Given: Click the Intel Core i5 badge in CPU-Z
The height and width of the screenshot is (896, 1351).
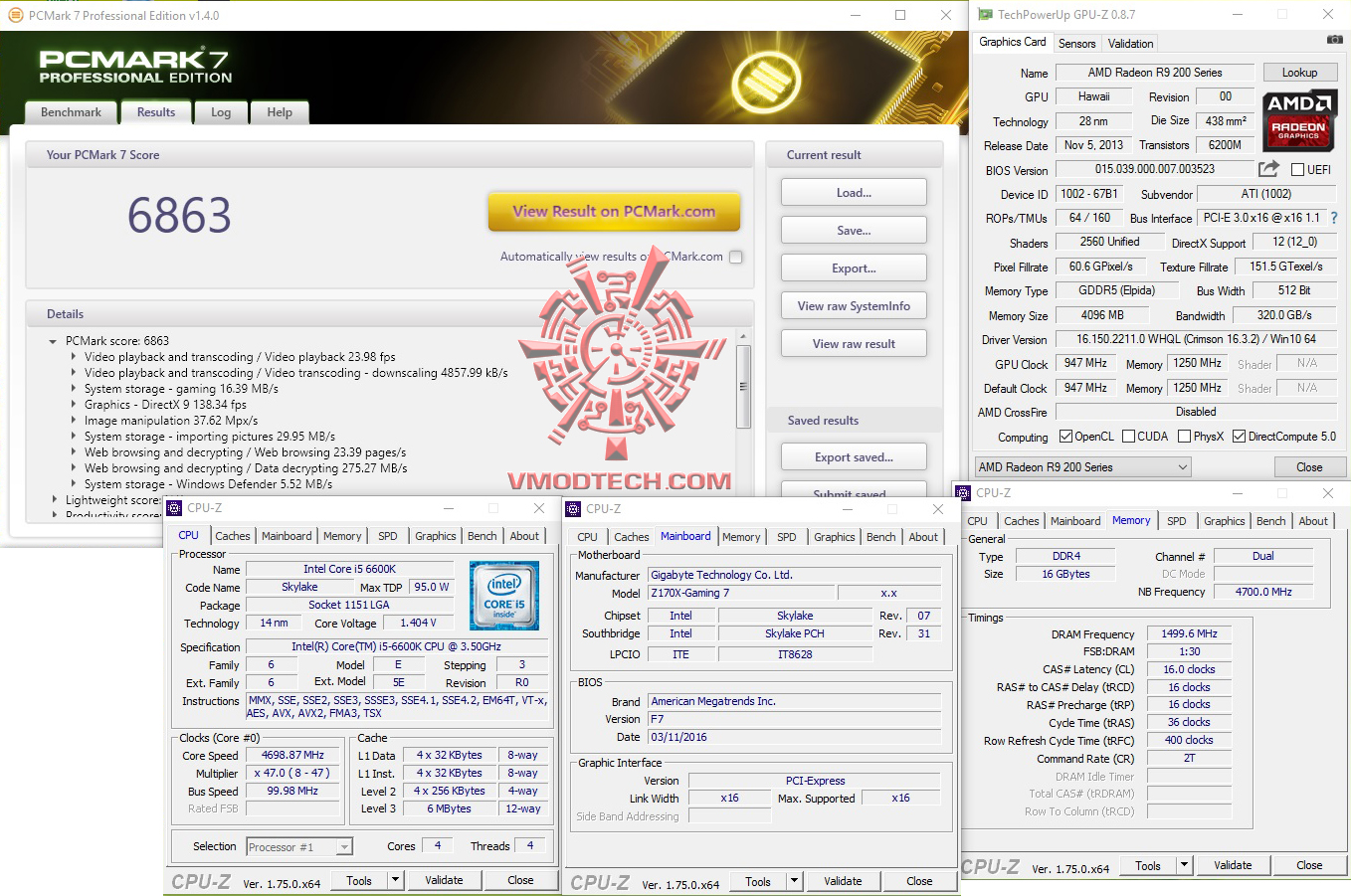Looking at the screenshot, I should pyautogui.click(x=504, y=595).
